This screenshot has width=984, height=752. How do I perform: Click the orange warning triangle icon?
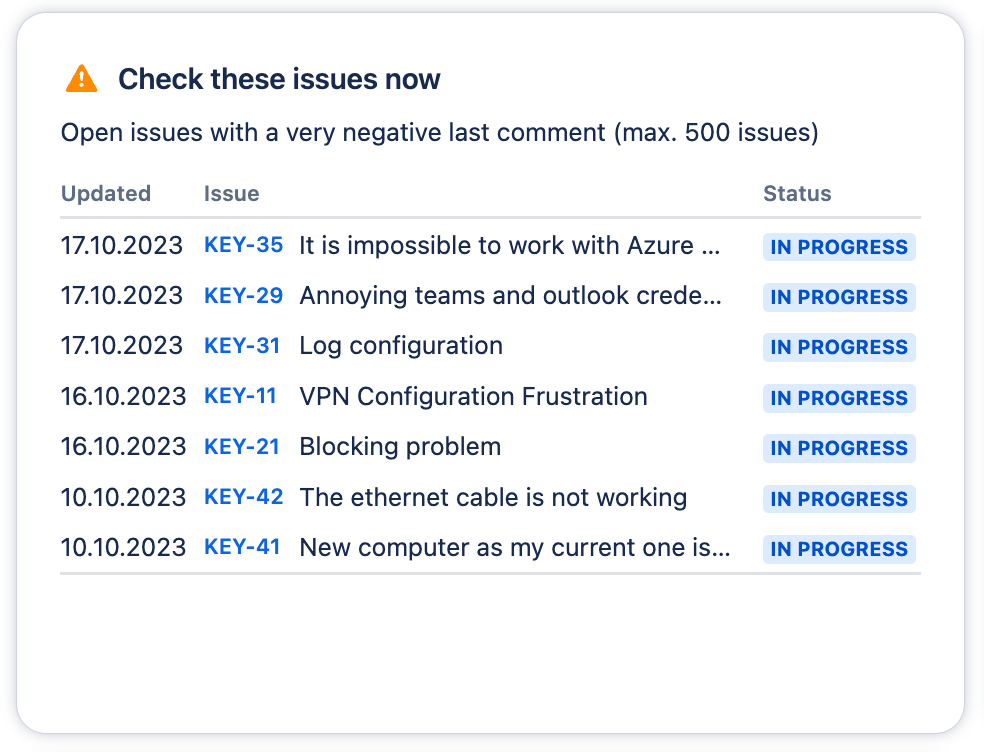(82, 79)
